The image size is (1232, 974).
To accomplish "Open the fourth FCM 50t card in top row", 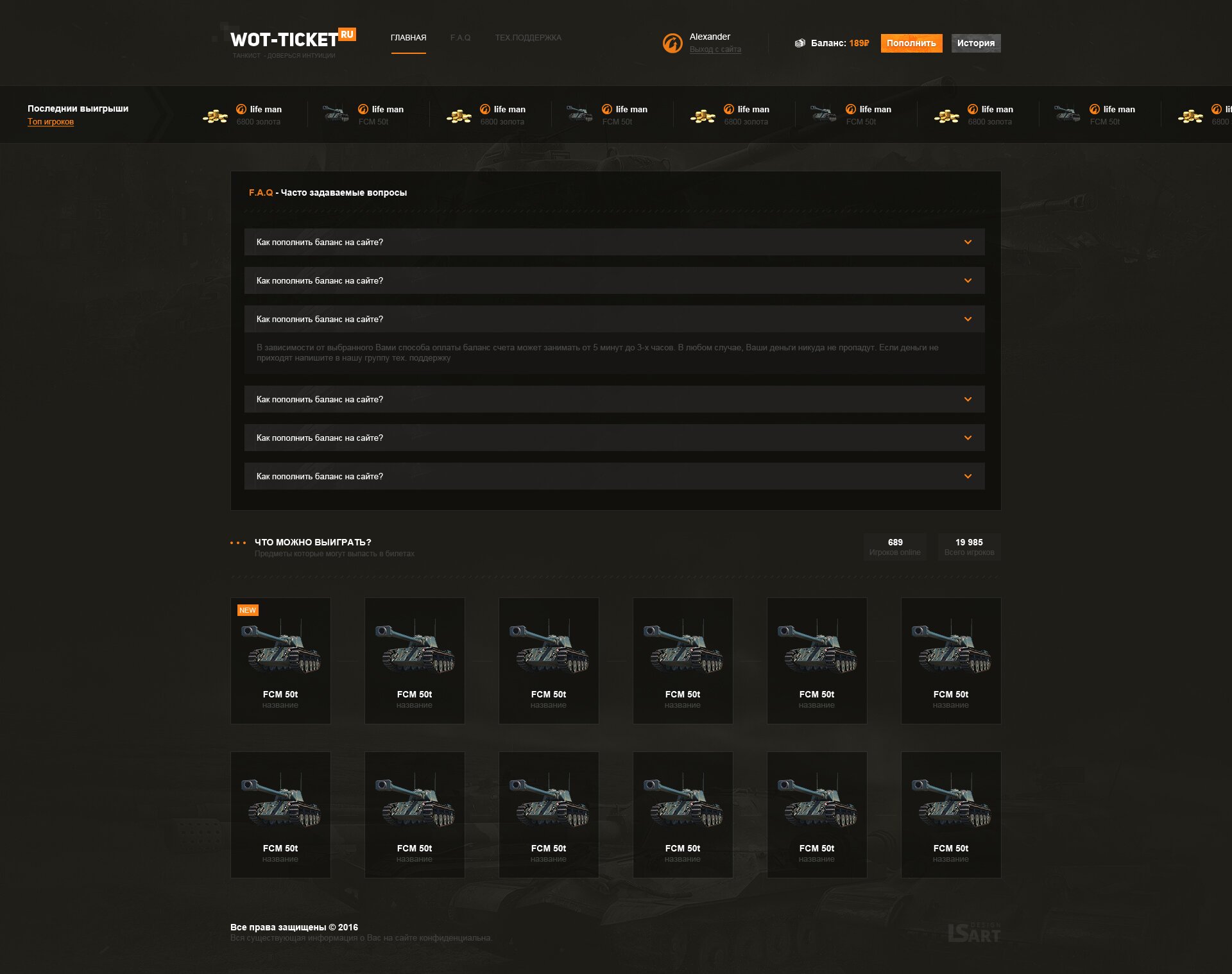I will [683, 661].
